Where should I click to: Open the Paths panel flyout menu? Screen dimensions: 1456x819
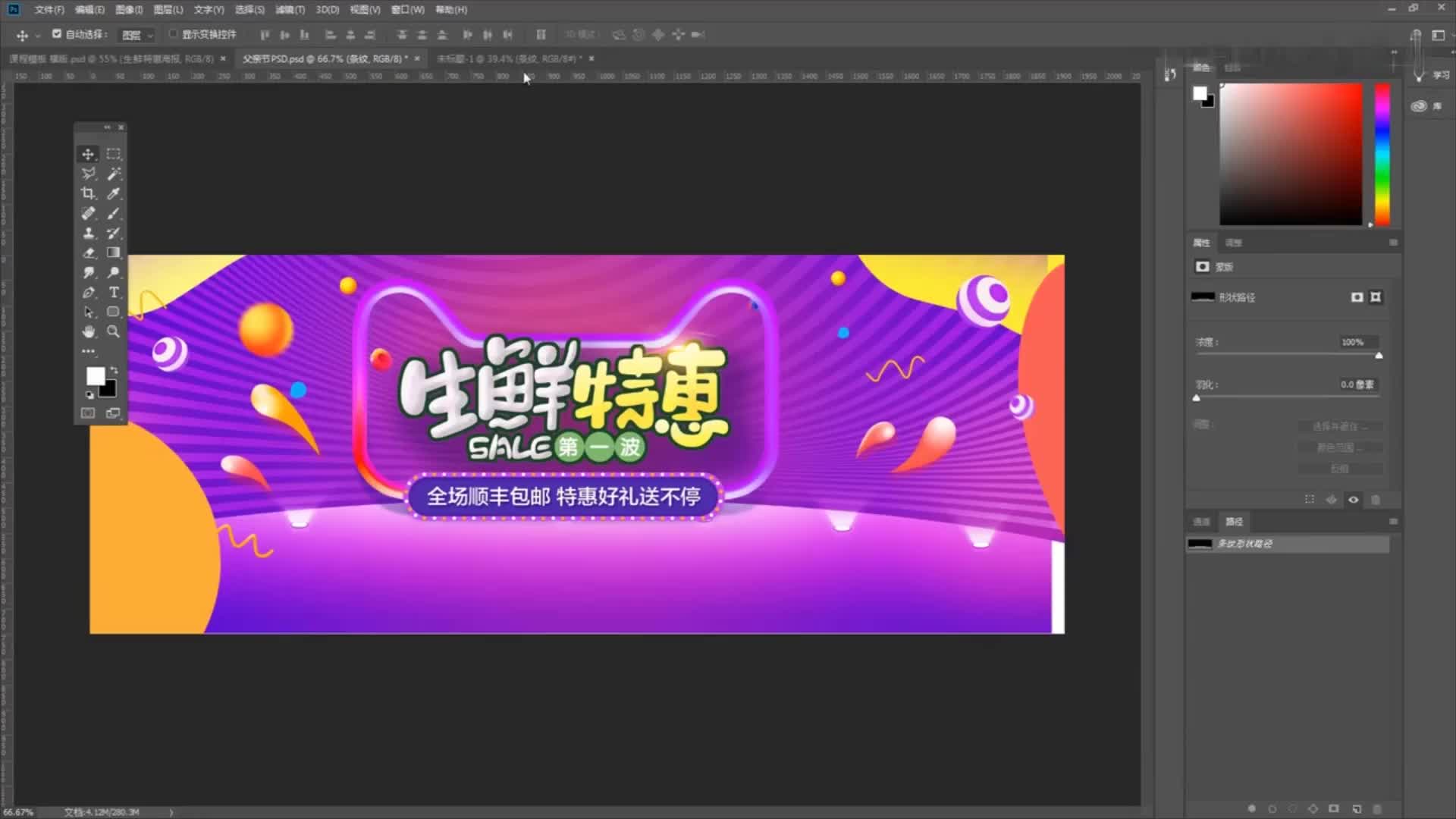(x=1394, y=522)
